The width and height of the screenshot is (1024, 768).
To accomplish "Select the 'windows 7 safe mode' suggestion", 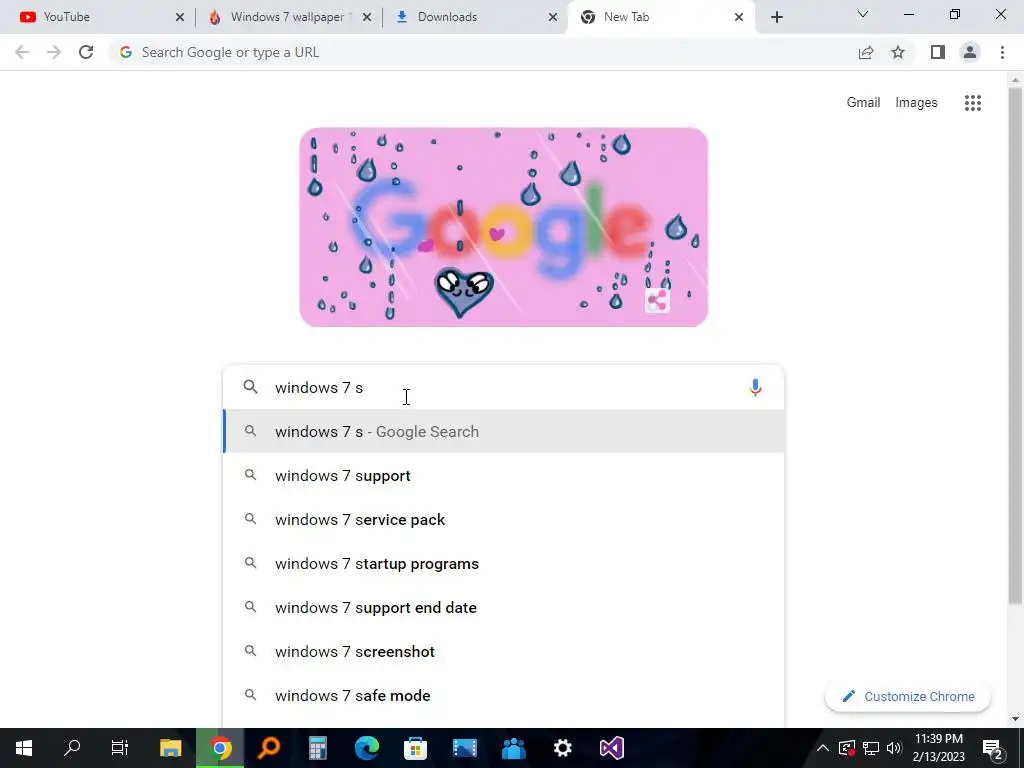I will tap(504, 696).
